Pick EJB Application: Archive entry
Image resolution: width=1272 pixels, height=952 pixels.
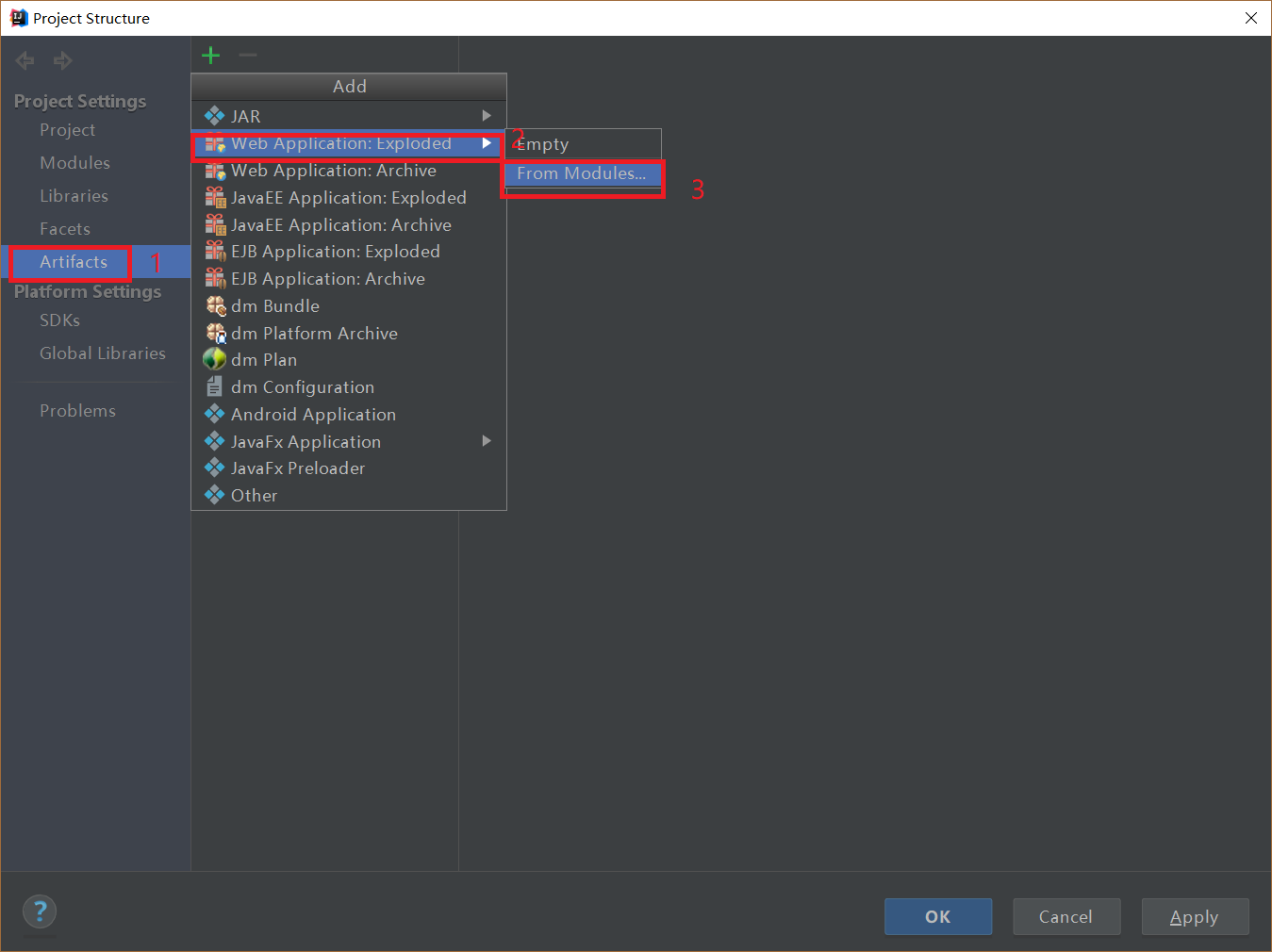349,279
